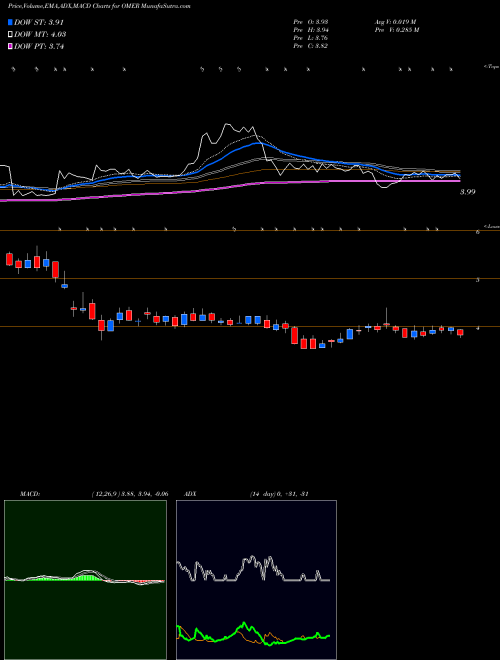500x660 pixels.
Task: Click the 3.99 price label near EMA lines
Action: pyautogui.click(x=468, y=192)
